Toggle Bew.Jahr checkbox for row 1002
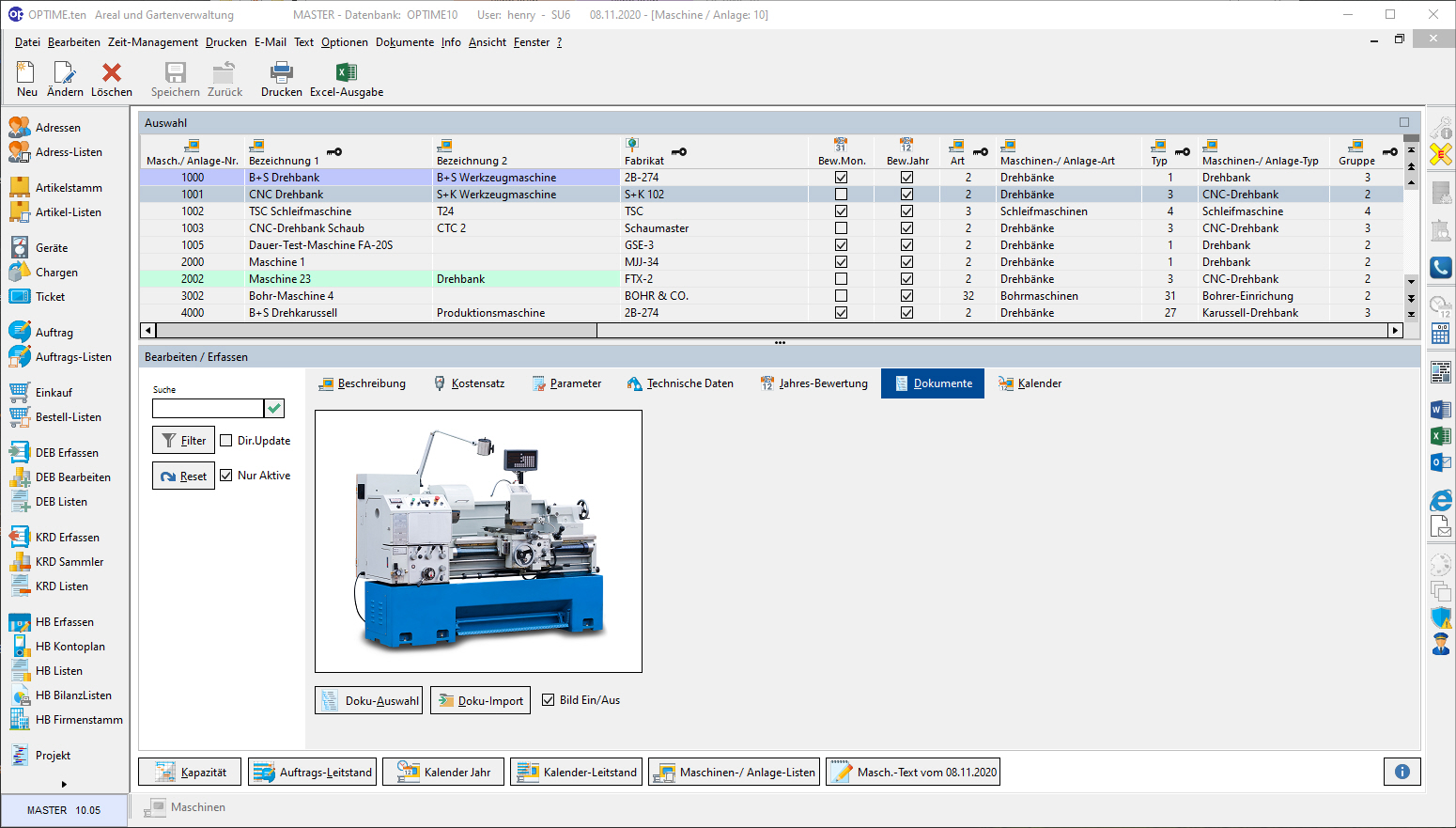 [906, 211]
